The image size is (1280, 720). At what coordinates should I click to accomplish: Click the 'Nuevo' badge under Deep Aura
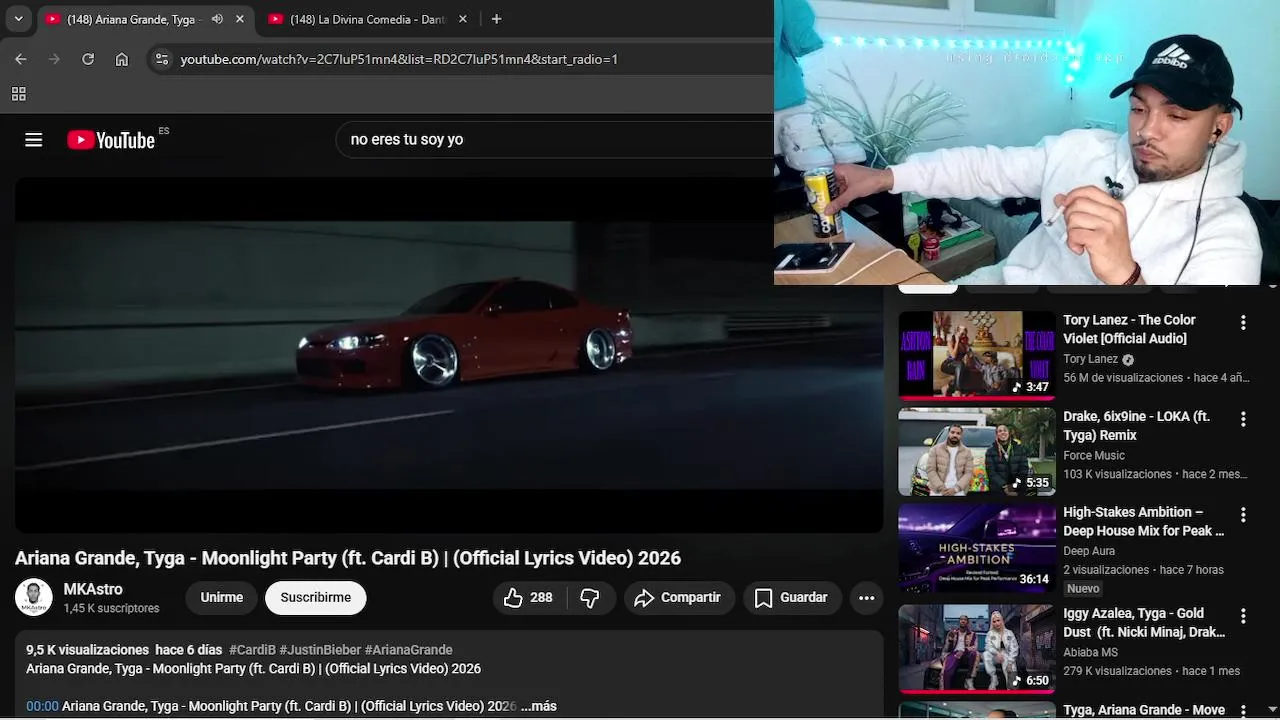click(1083, 589)
